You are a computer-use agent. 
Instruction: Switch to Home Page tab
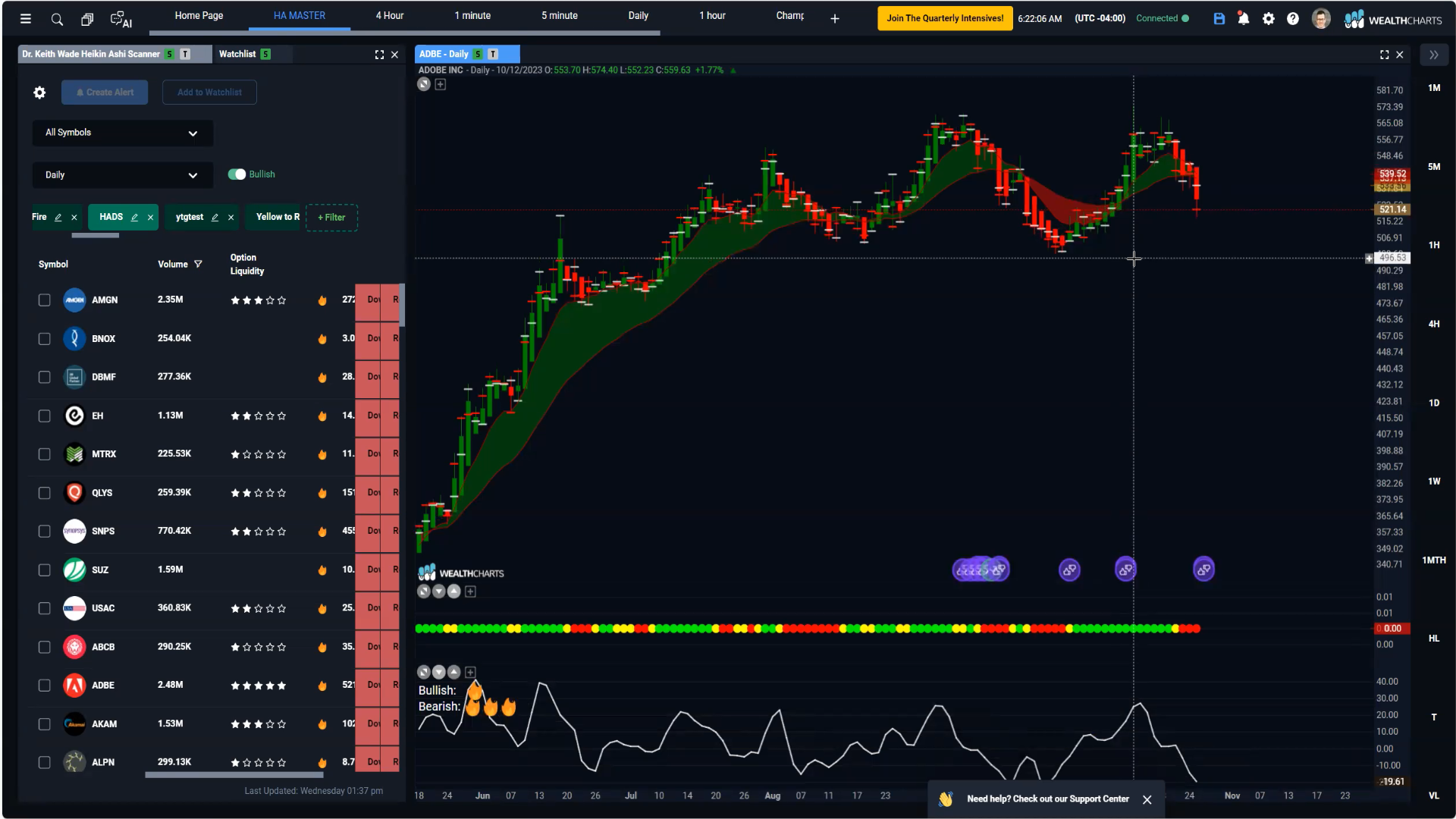199,16
